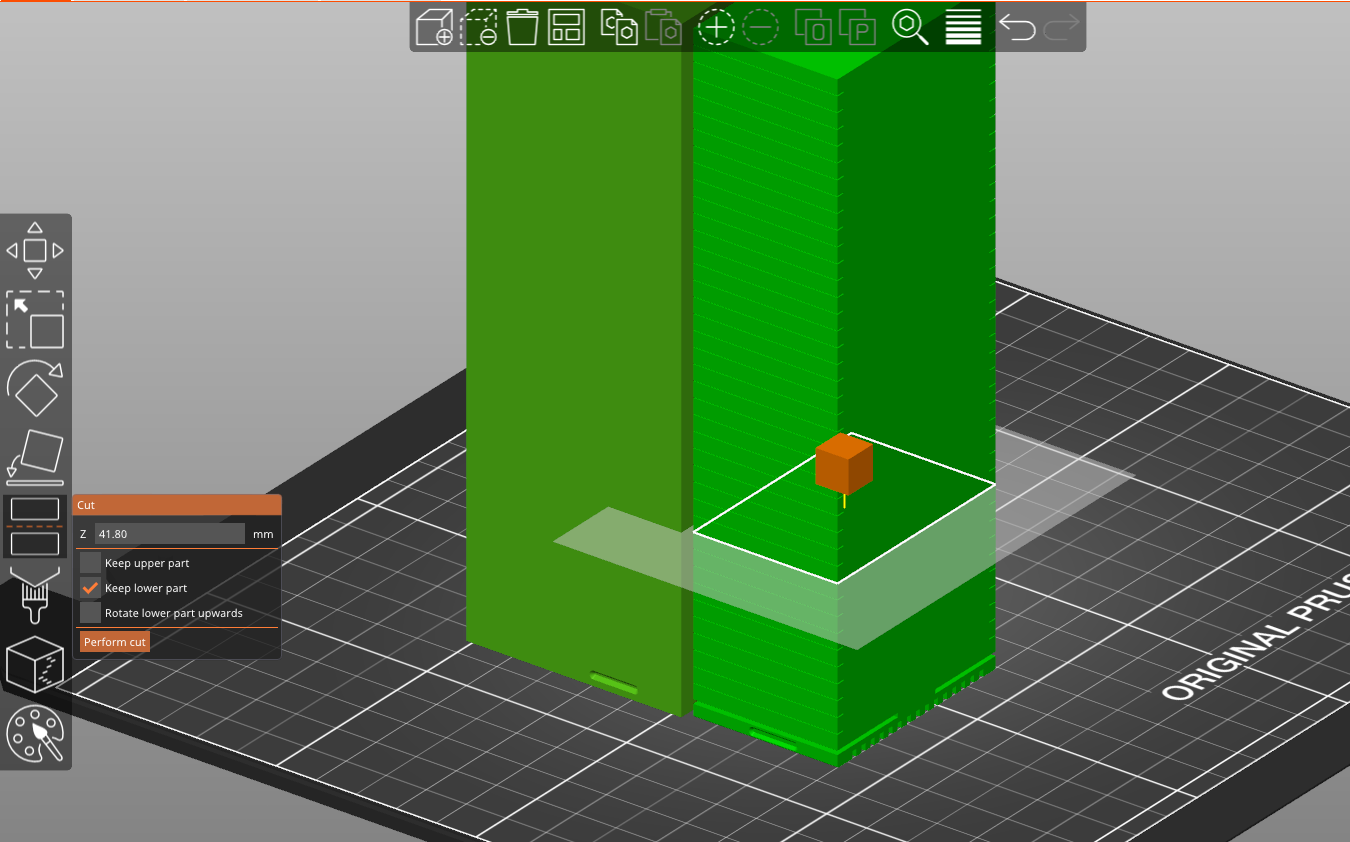Screen dimensions: 1350x842
Task: Select the Scale tool
Action: (x=35, y=320)
